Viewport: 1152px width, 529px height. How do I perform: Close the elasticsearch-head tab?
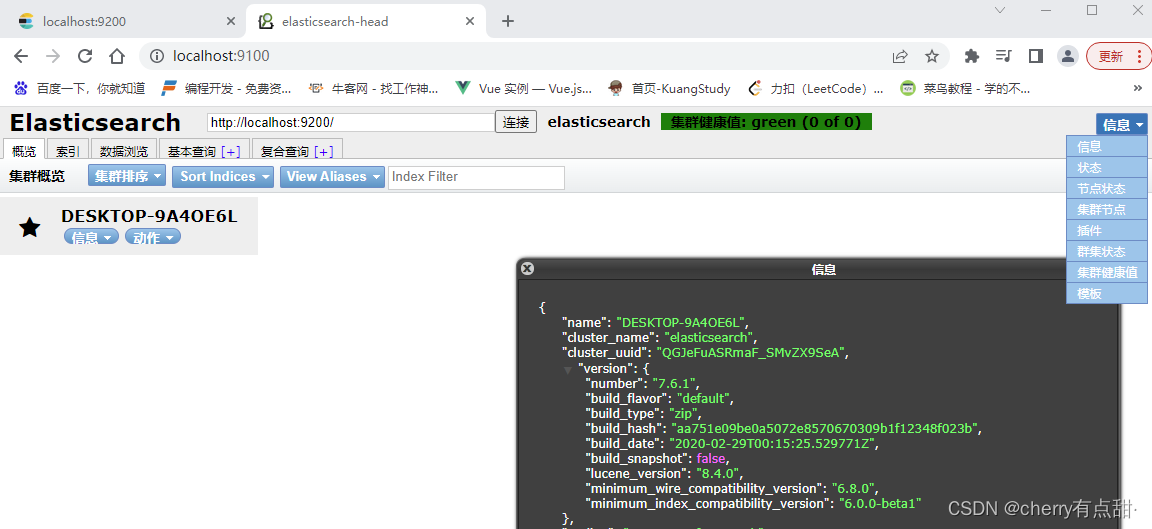click(470, 21)
